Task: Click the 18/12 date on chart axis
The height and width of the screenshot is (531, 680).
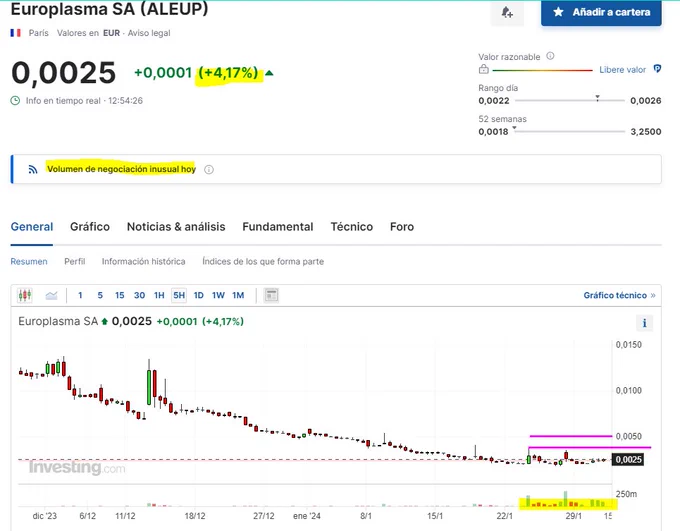Action: click(195, 516)
